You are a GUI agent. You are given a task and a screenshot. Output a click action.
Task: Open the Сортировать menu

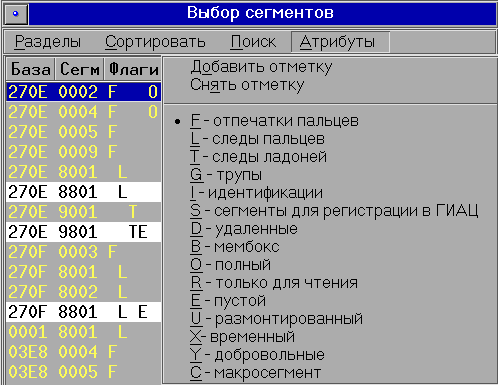point(155,42)
